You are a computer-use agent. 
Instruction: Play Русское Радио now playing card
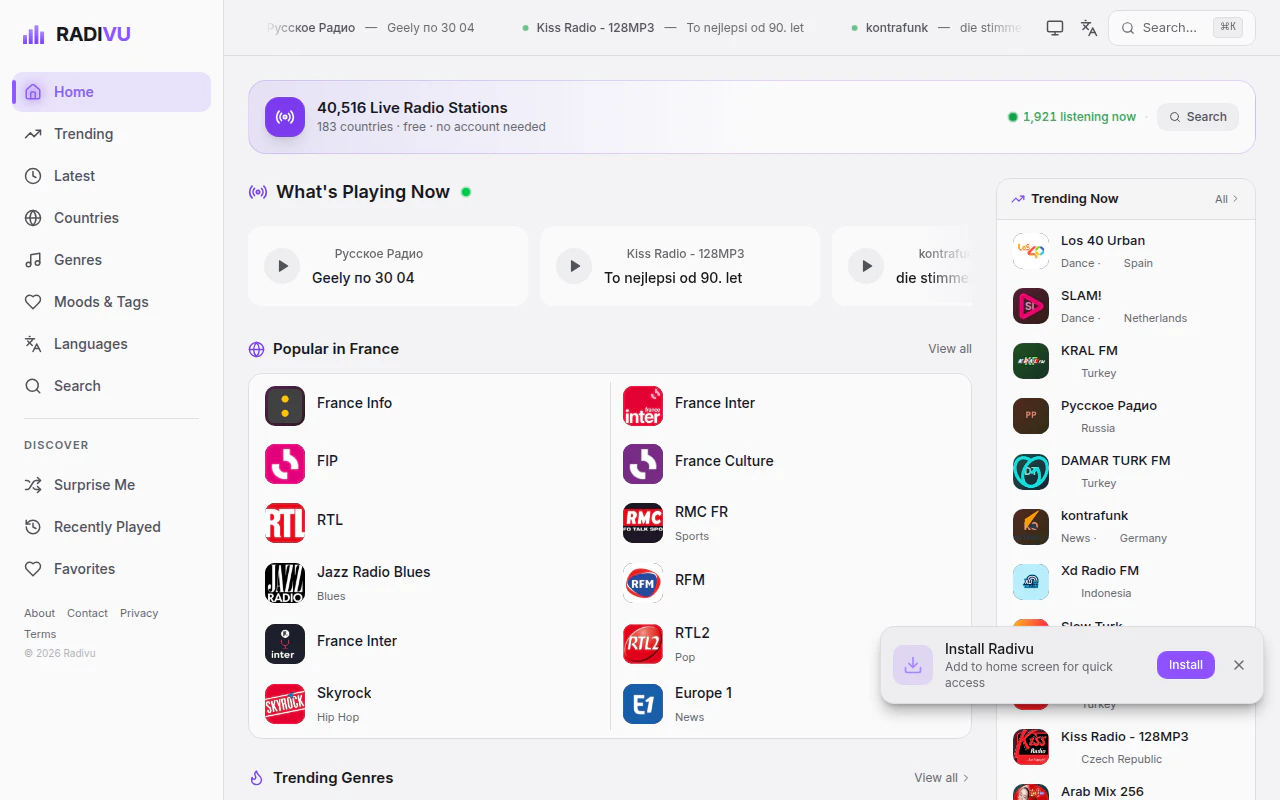click(282, 266)
